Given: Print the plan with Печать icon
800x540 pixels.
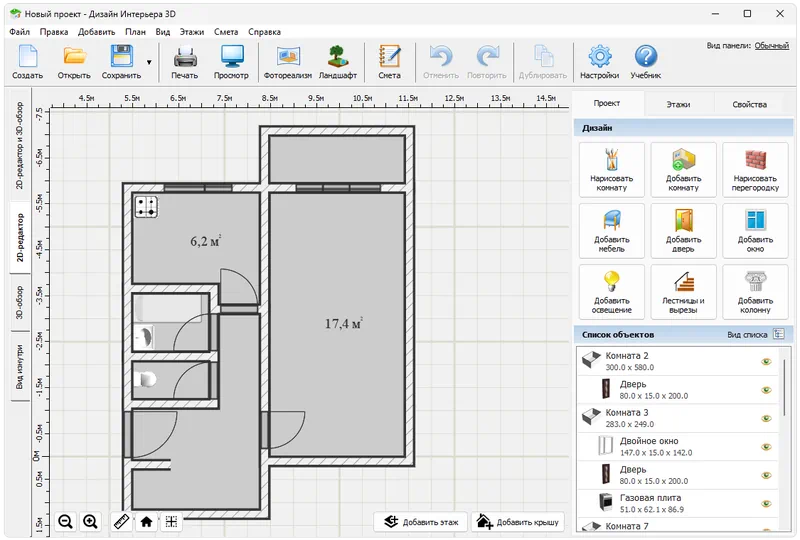Looking at the screenshot, I should [185, 62].
